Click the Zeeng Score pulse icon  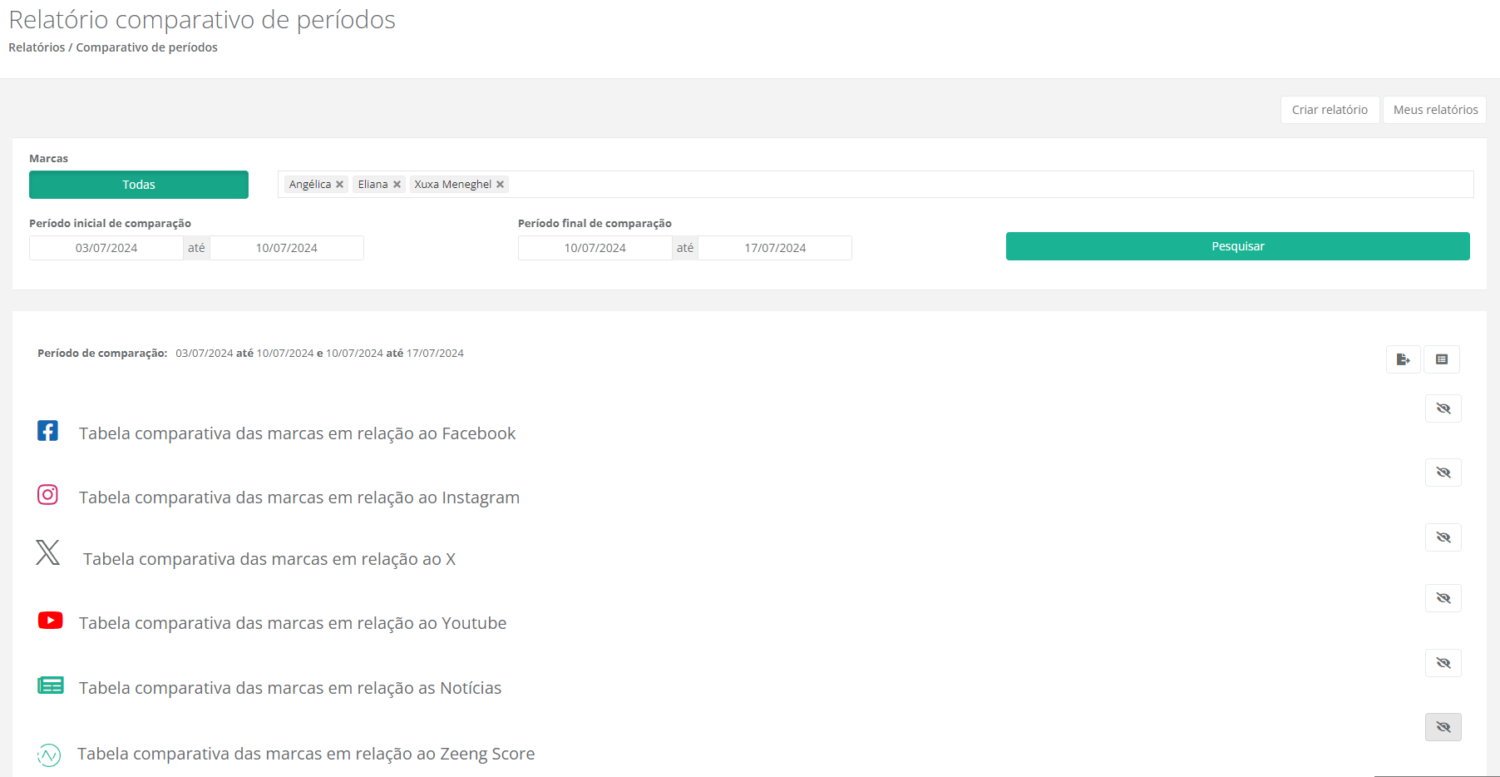[x=48, y=755]
